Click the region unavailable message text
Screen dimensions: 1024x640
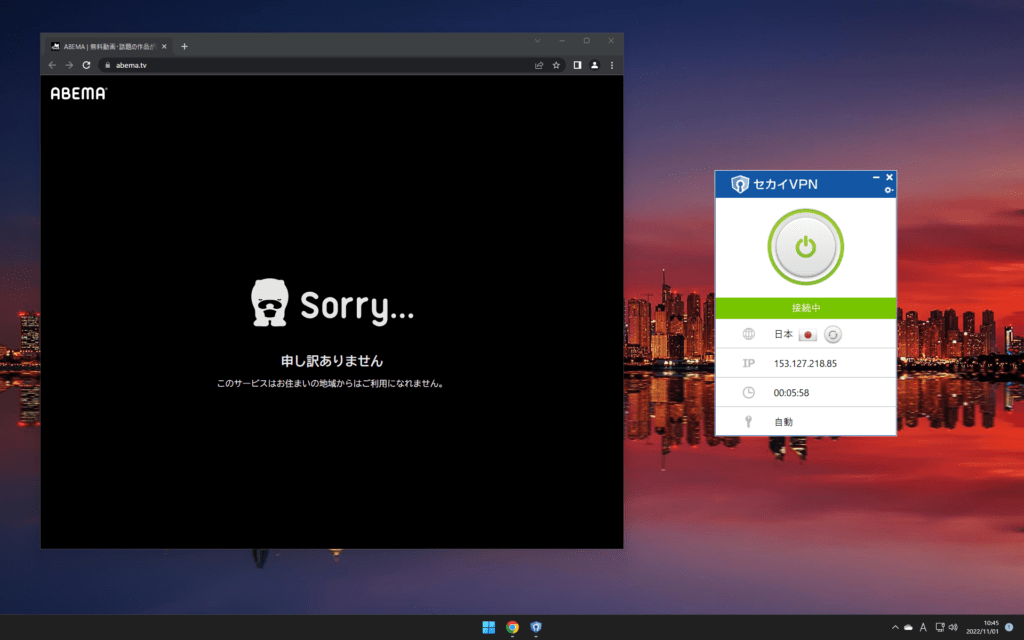pos(331,383)
